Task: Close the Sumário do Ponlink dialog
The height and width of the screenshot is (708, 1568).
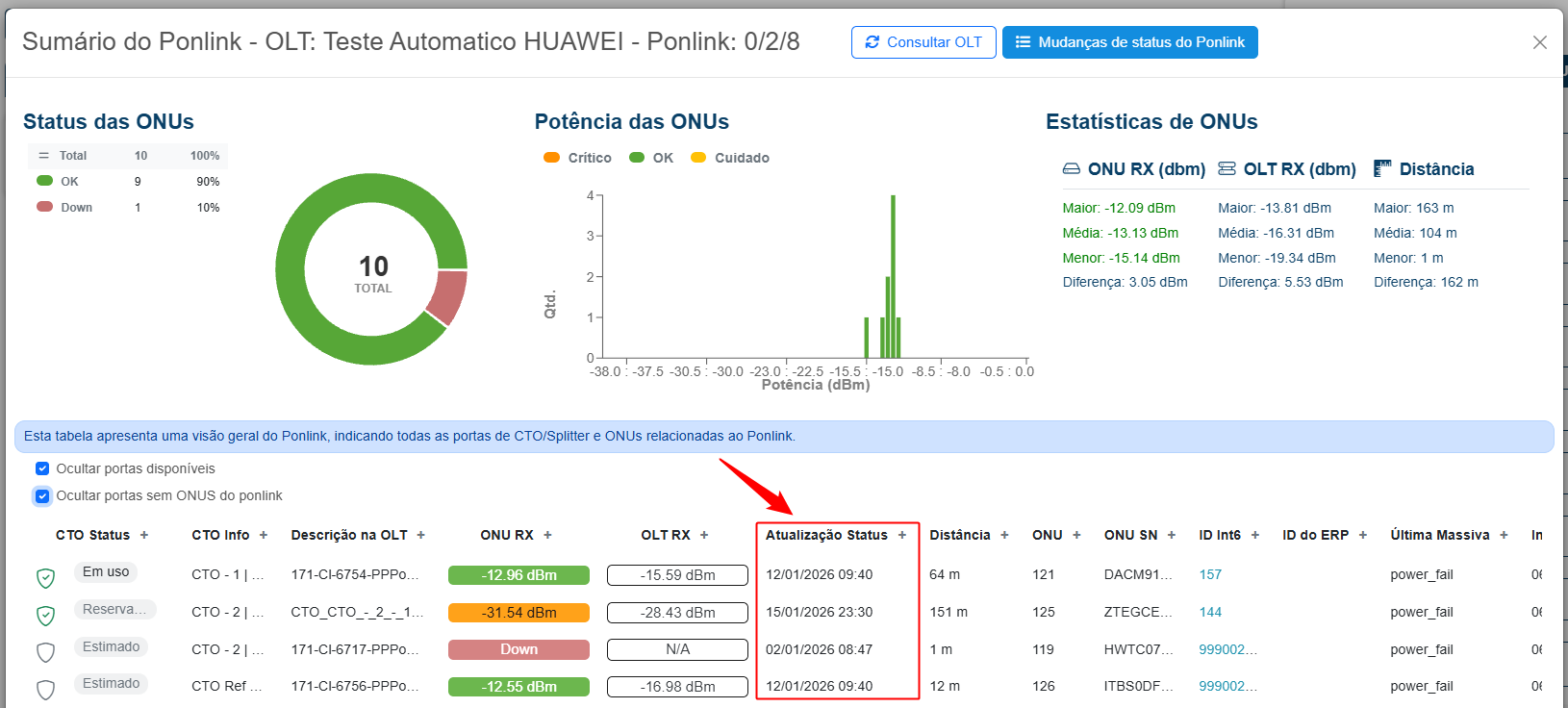Action: point(1540,42)
